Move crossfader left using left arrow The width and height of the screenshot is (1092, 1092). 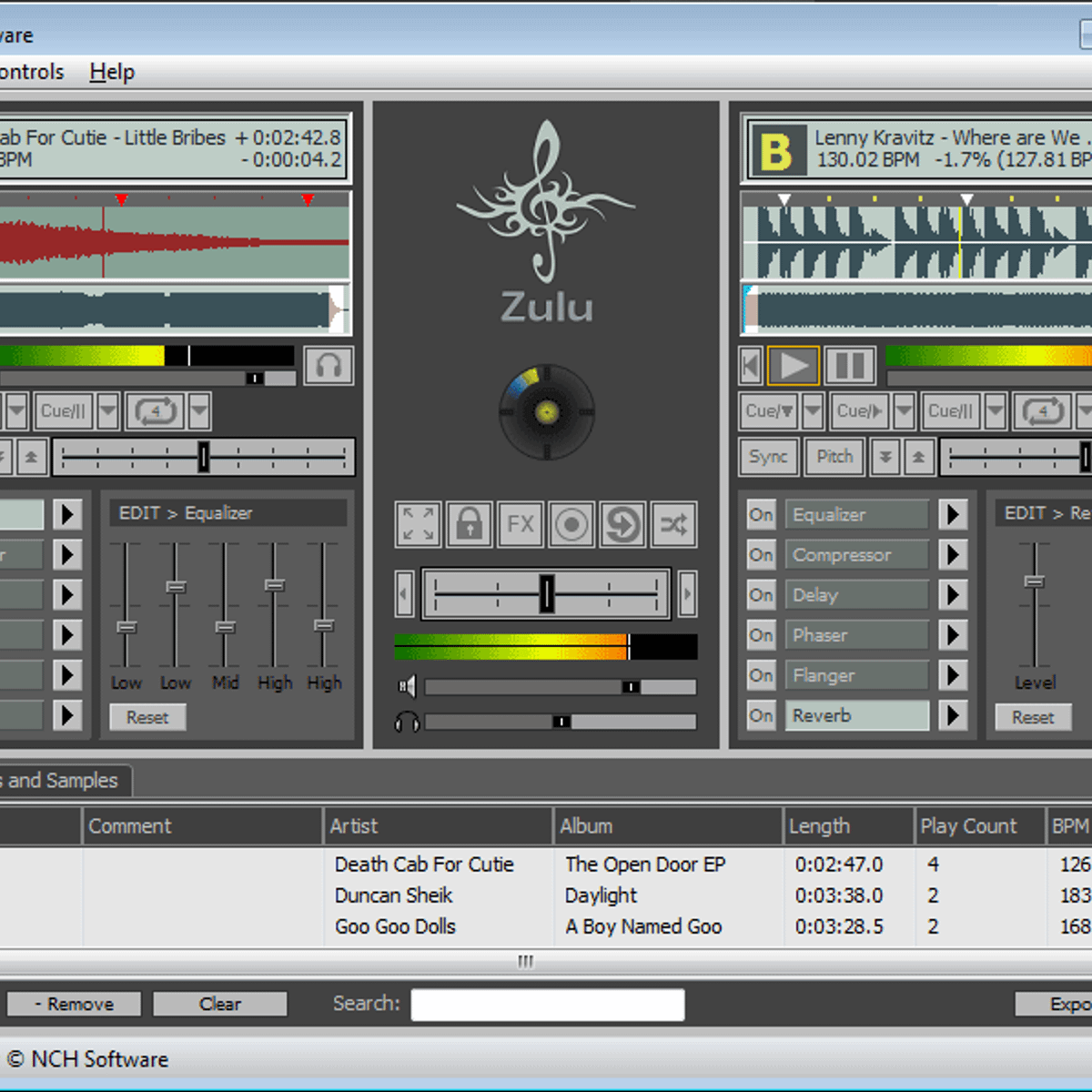(x=405, y=594)
